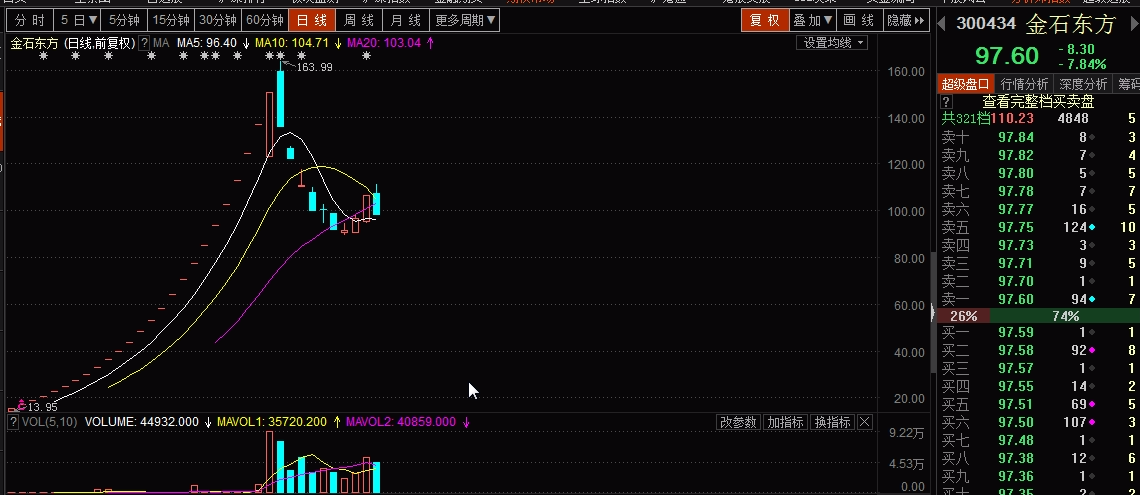Activate the 画线 drawing tool

pos(859,20)
